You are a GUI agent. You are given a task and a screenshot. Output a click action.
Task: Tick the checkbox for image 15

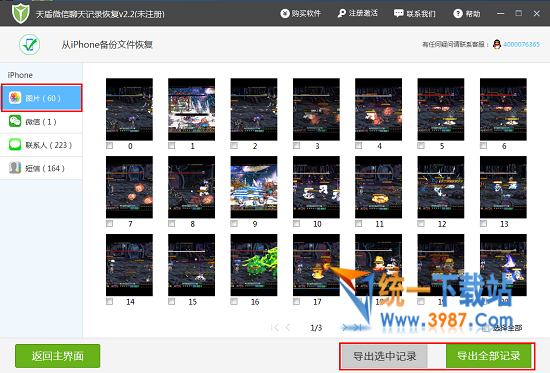pos(172,301)
